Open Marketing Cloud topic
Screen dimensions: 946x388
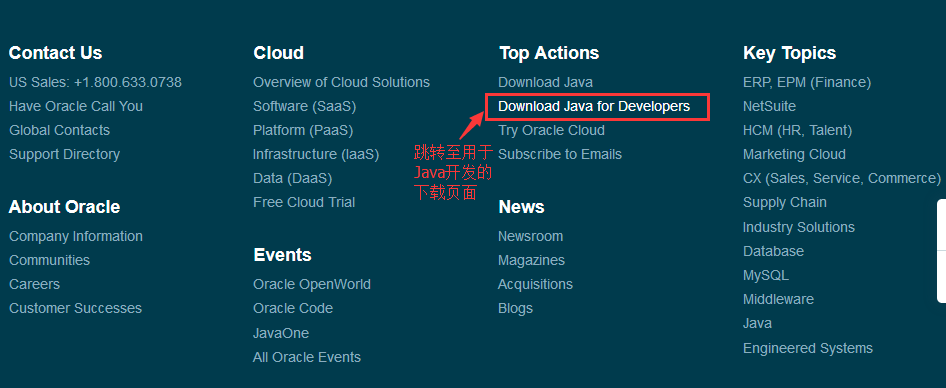pos(795,154)
